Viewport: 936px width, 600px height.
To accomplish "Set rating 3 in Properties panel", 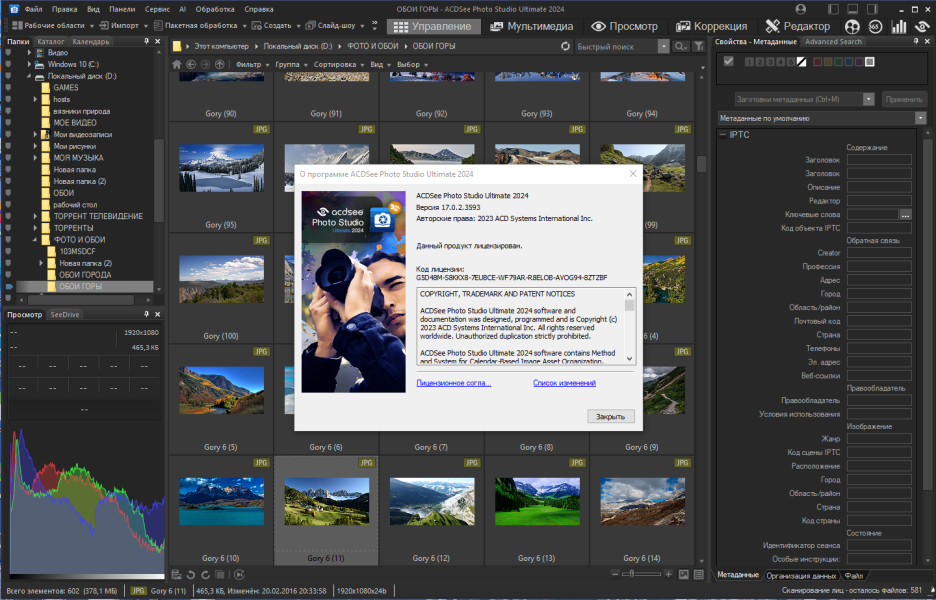I will pyautogui.click(x=770, y=61).
